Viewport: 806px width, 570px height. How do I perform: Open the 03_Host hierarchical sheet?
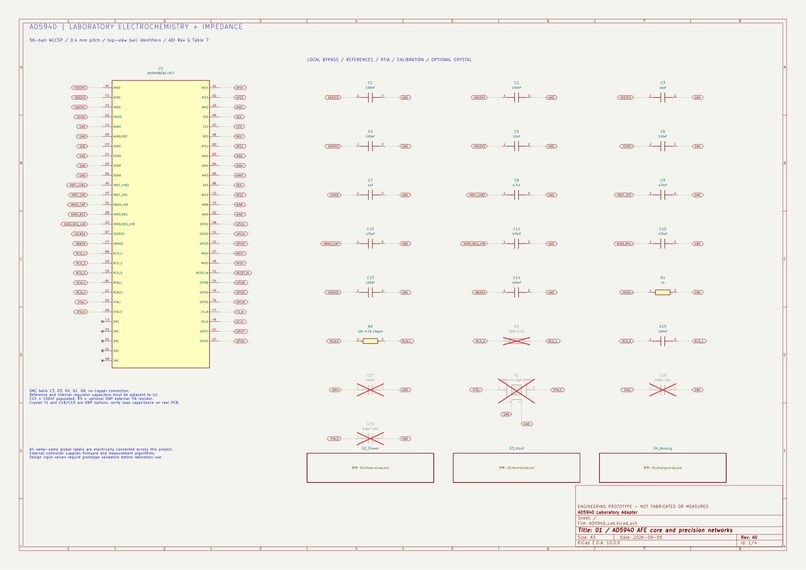pyautogui.click(x=516, y=468)
